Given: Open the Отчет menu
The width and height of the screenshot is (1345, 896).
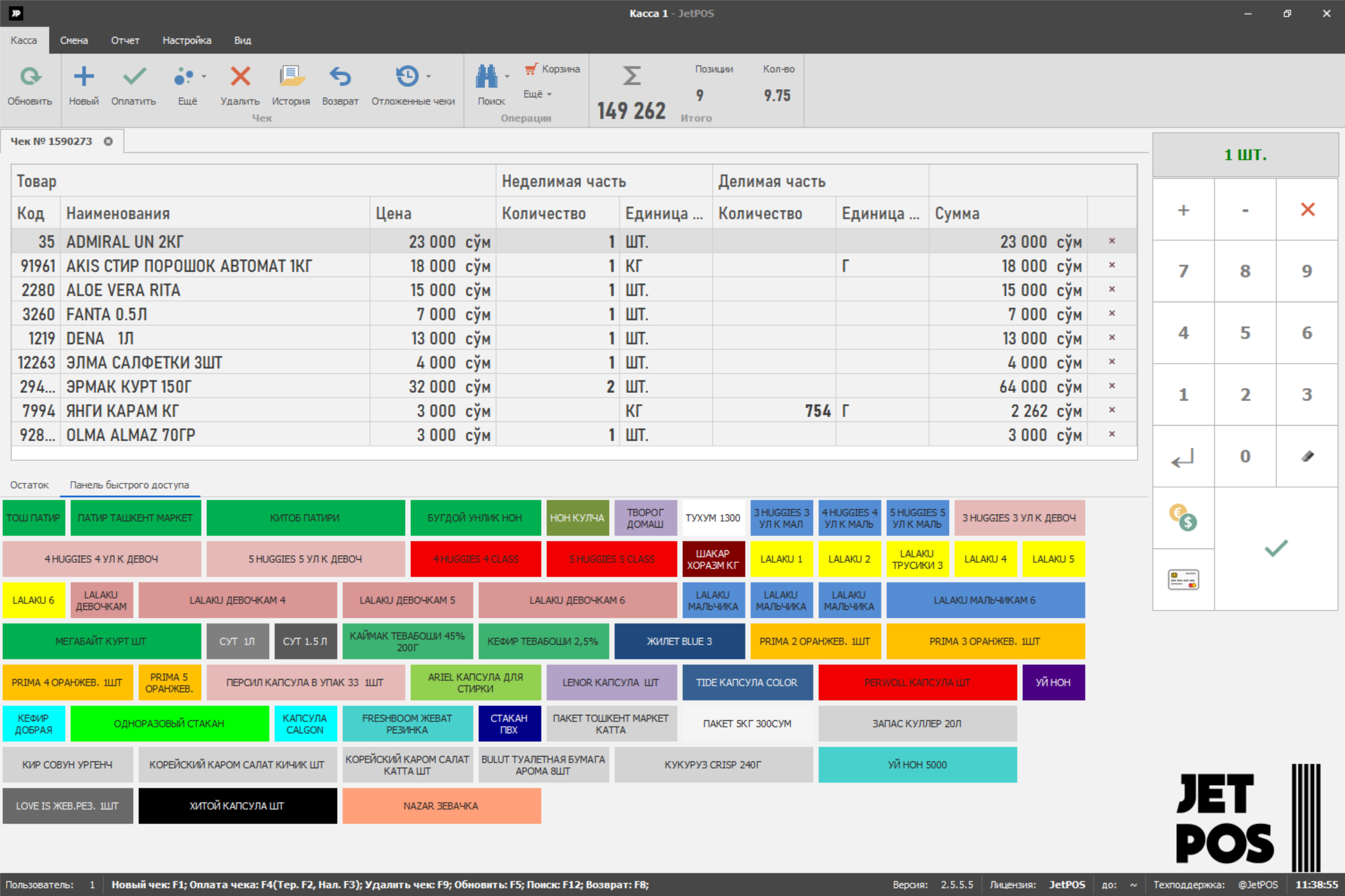Looking at the screenshot, I should pyautogui.click(x=125, y=41).
